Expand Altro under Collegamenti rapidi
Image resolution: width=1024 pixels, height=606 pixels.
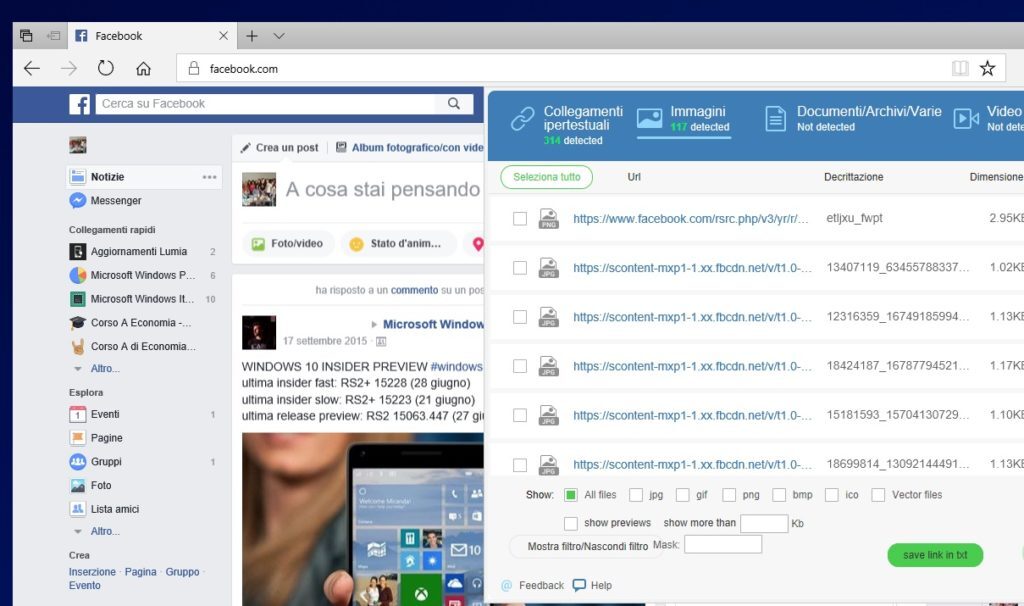coord(104,368)
